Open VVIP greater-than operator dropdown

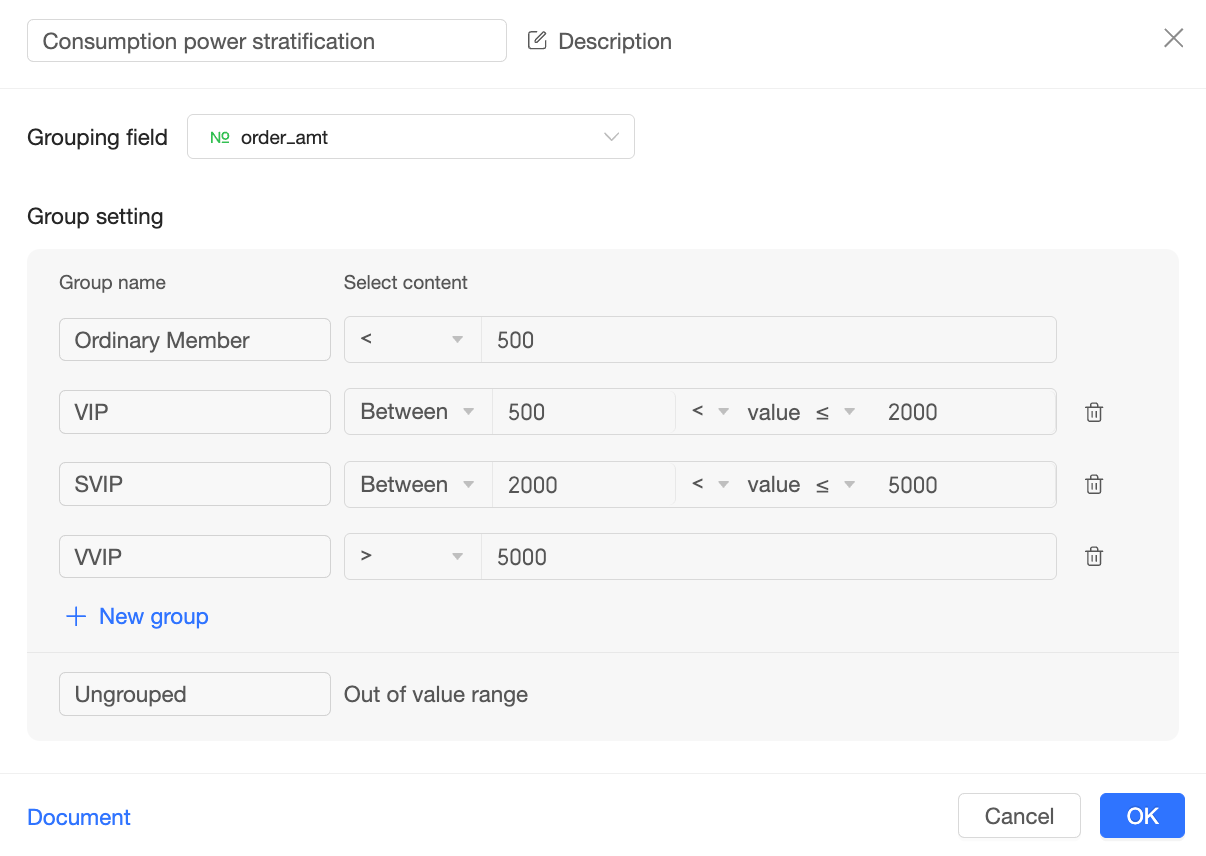413,557
